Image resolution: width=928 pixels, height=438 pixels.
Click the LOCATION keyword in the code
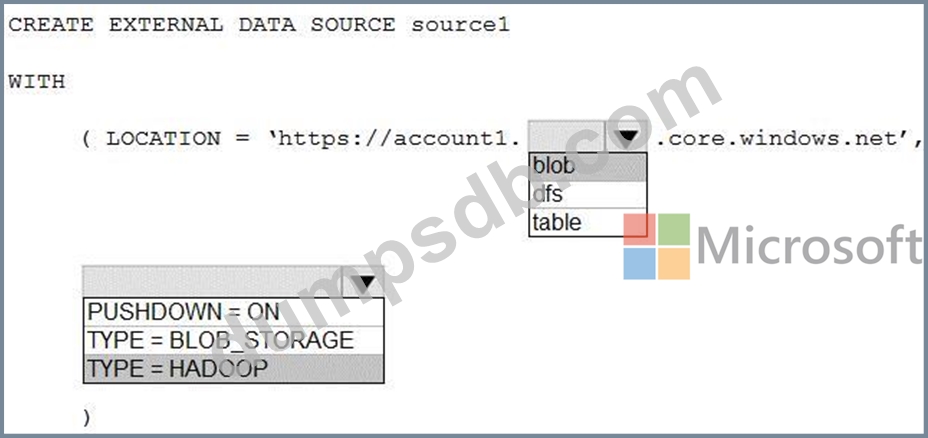click(x=162, y=138)
